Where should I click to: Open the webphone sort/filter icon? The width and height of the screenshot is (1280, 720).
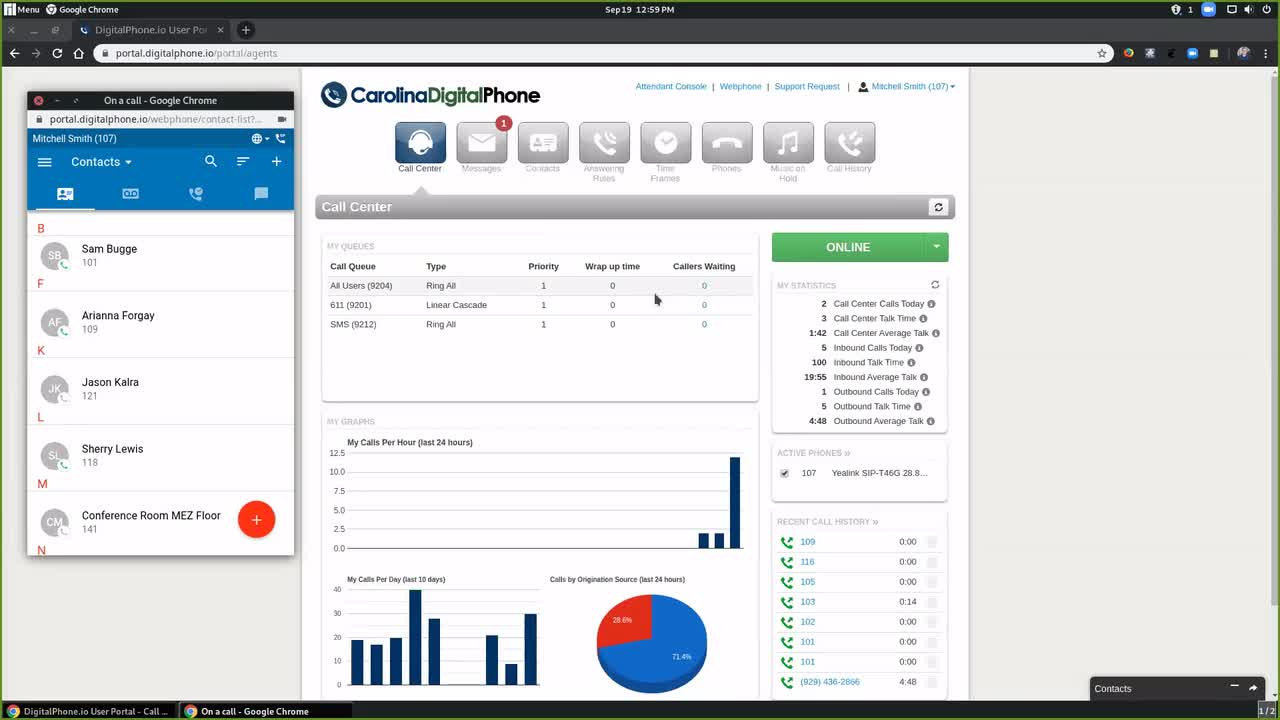pyautogui.click(x=243, y=161)
